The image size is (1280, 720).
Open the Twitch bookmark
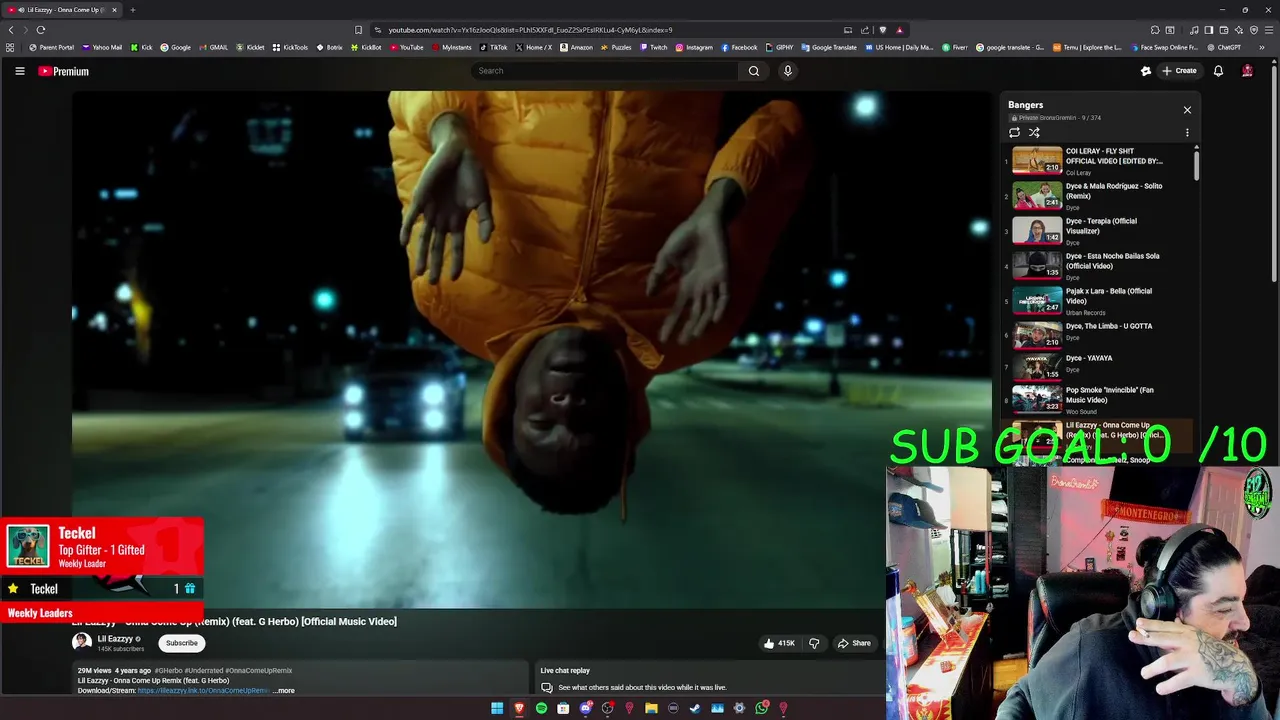[653, 47]
